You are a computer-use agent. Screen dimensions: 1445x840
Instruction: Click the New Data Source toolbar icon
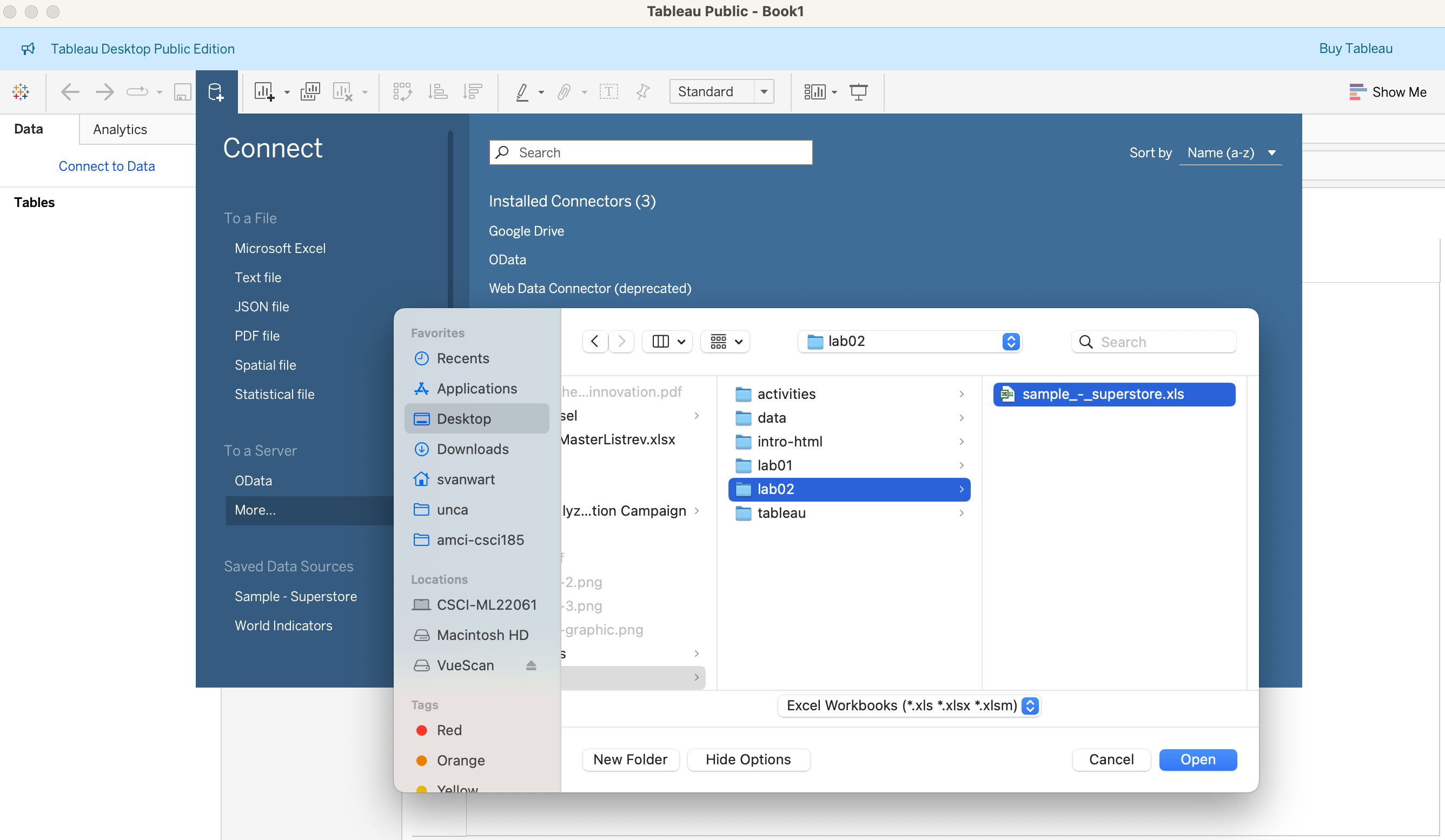click(x=216, y=92)
